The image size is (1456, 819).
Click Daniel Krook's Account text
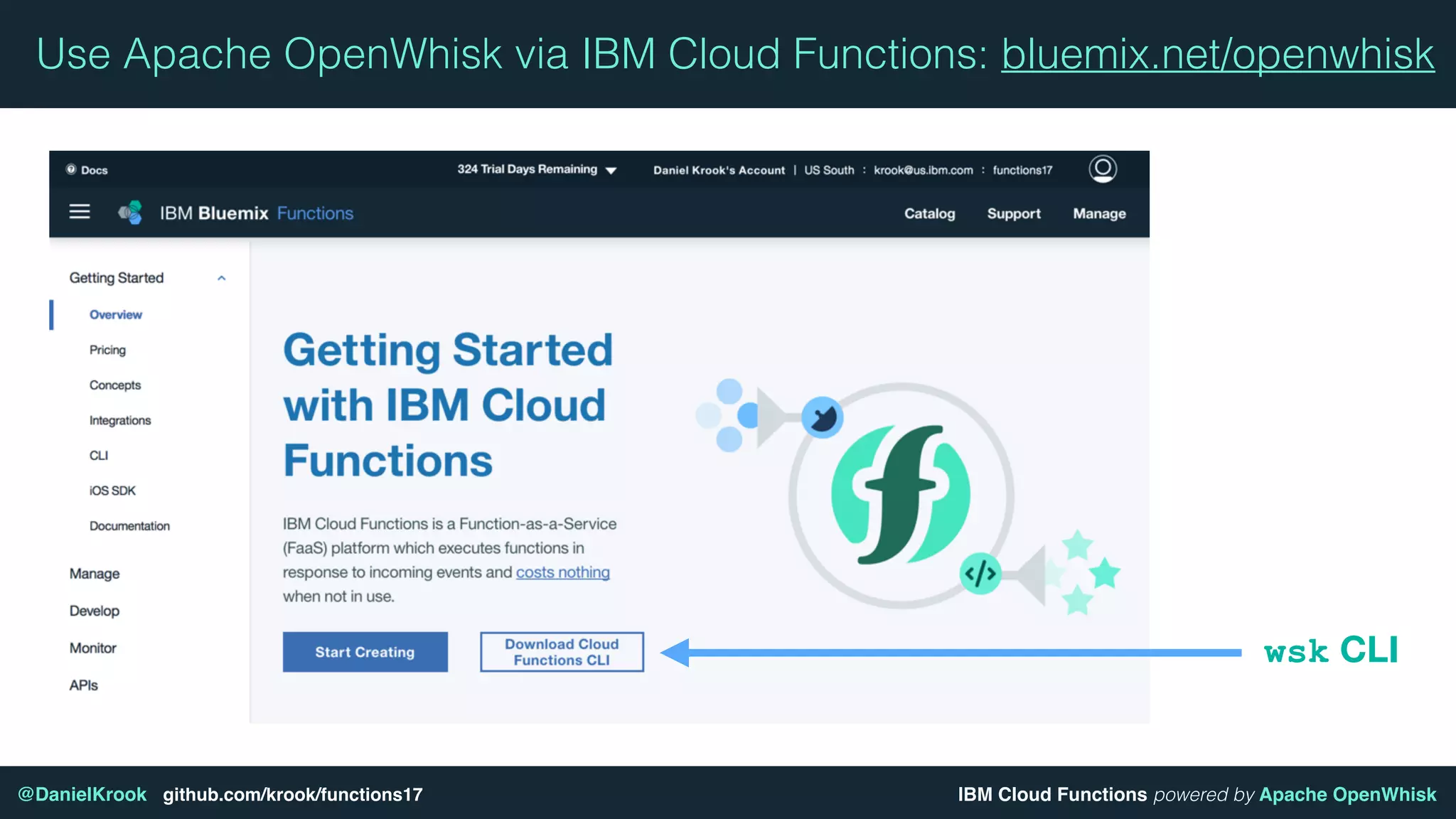[719, 170]
